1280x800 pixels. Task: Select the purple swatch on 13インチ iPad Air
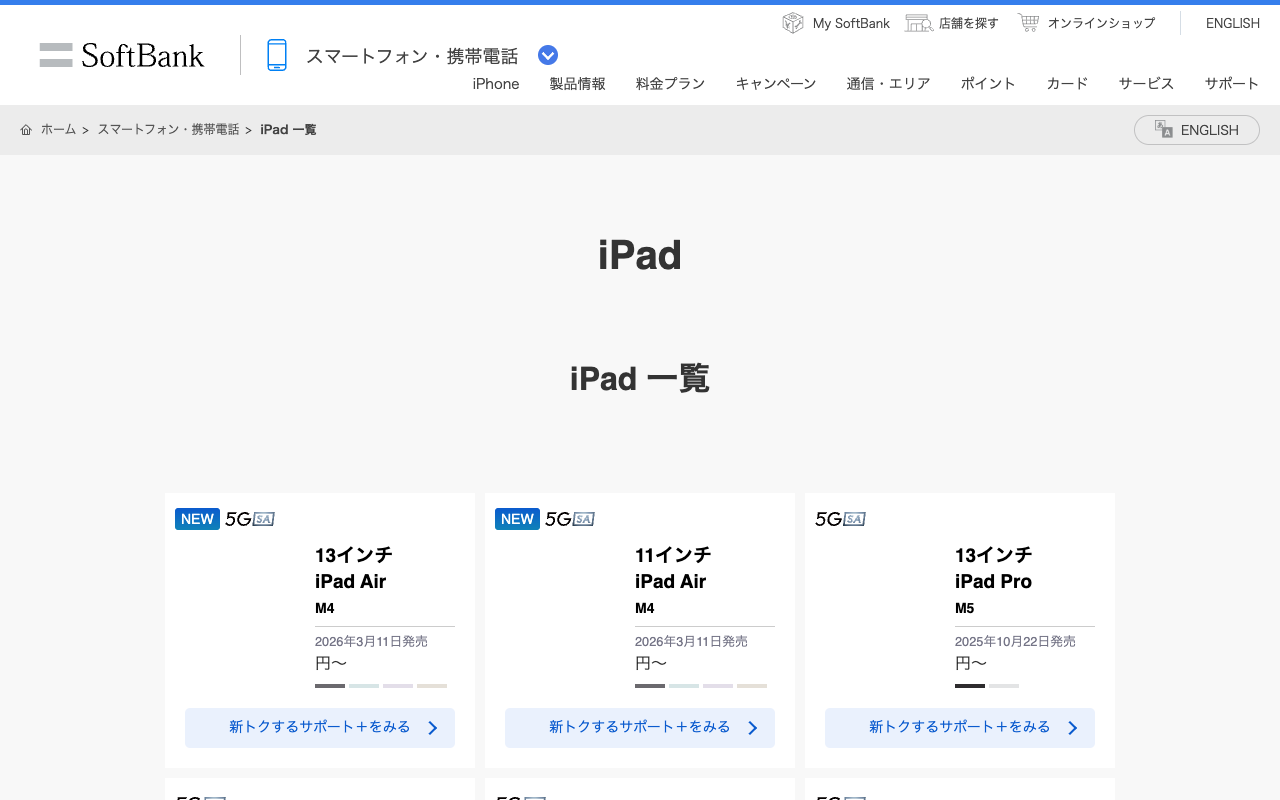coord(398,686)
